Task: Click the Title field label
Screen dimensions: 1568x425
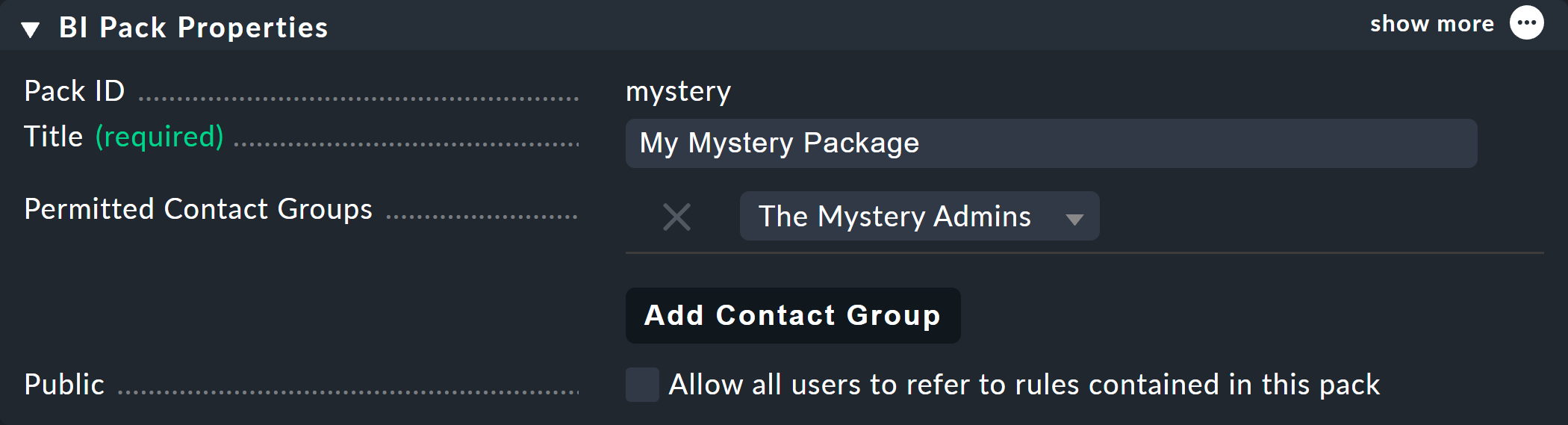Action: (53, 137)
